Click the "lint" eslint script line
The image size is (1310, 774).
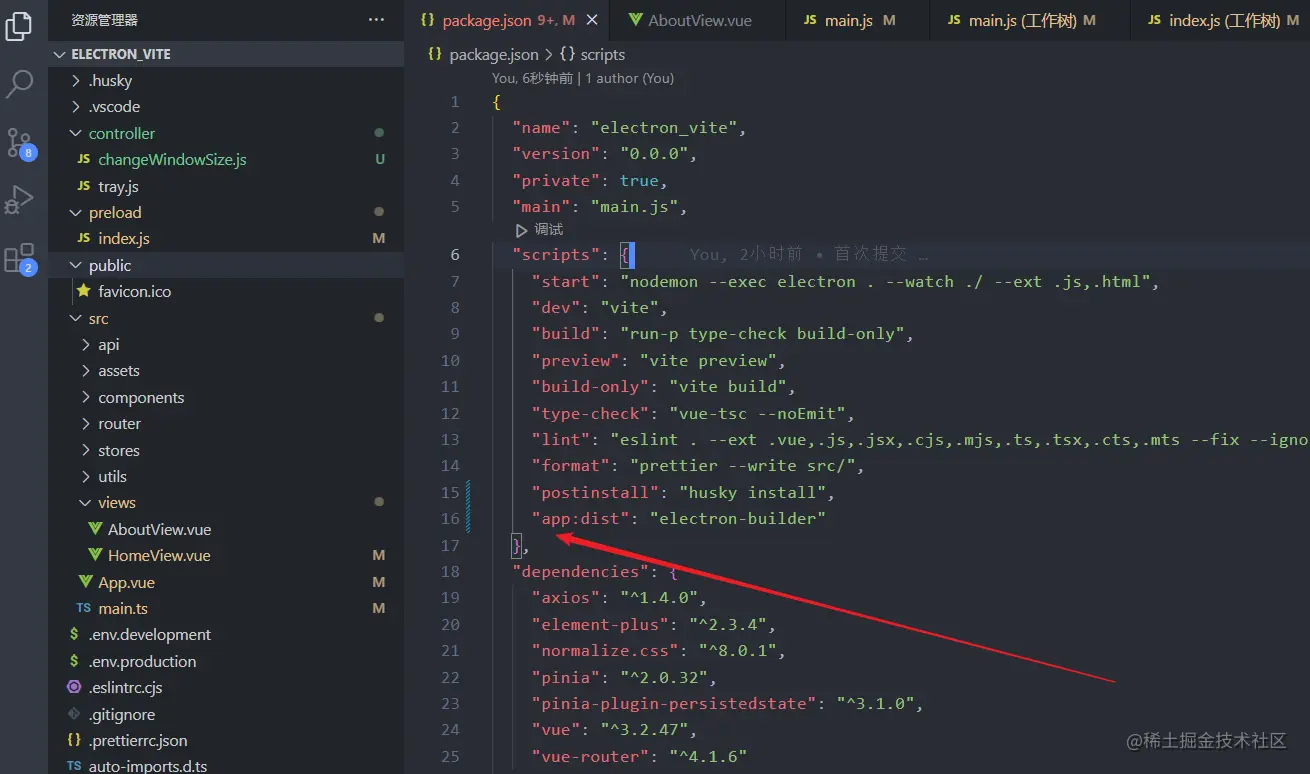(920, 440)
